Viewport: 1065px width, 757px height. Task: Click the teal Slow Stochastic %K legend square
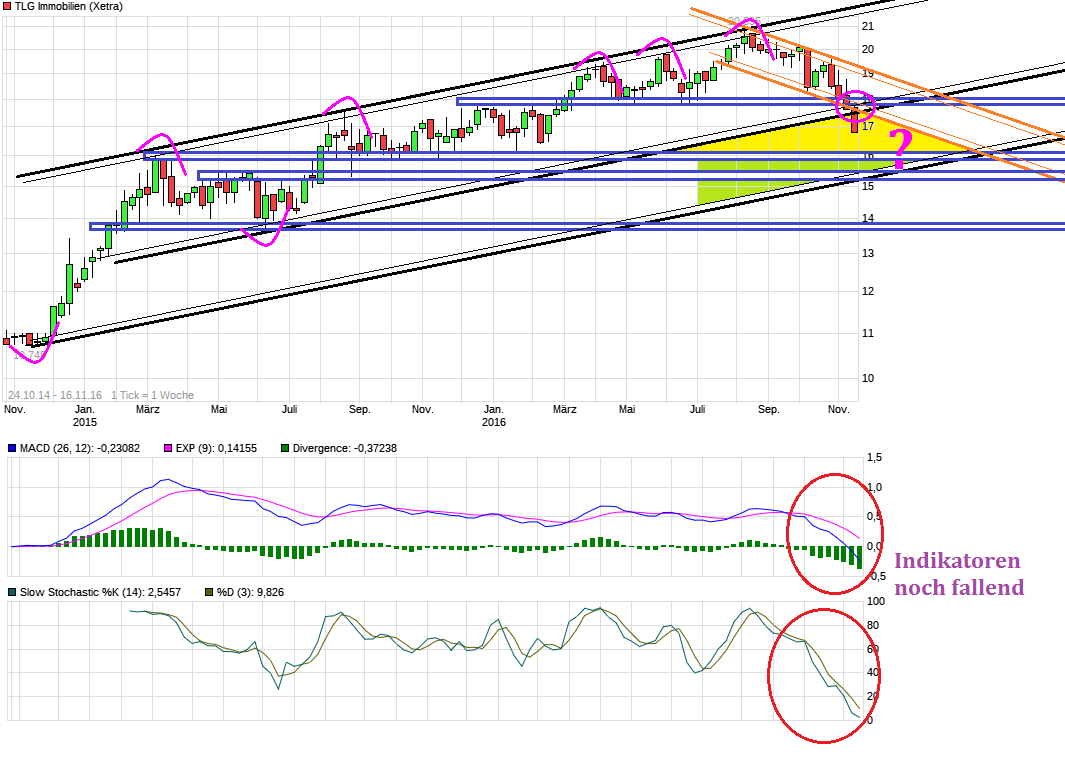pyautogui.click(x=11, y=592)
